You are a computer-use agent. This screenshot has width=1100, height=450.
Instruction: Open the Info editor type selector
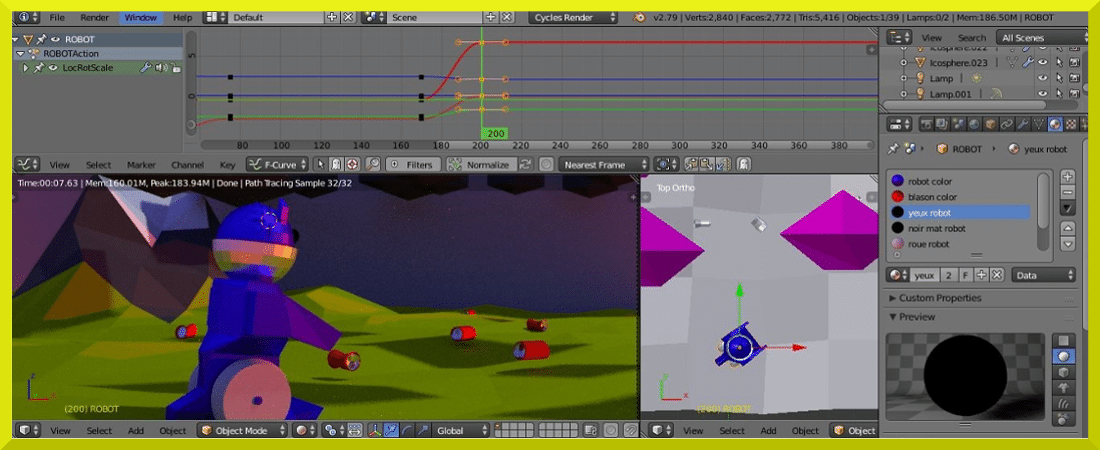coord(28,17)
